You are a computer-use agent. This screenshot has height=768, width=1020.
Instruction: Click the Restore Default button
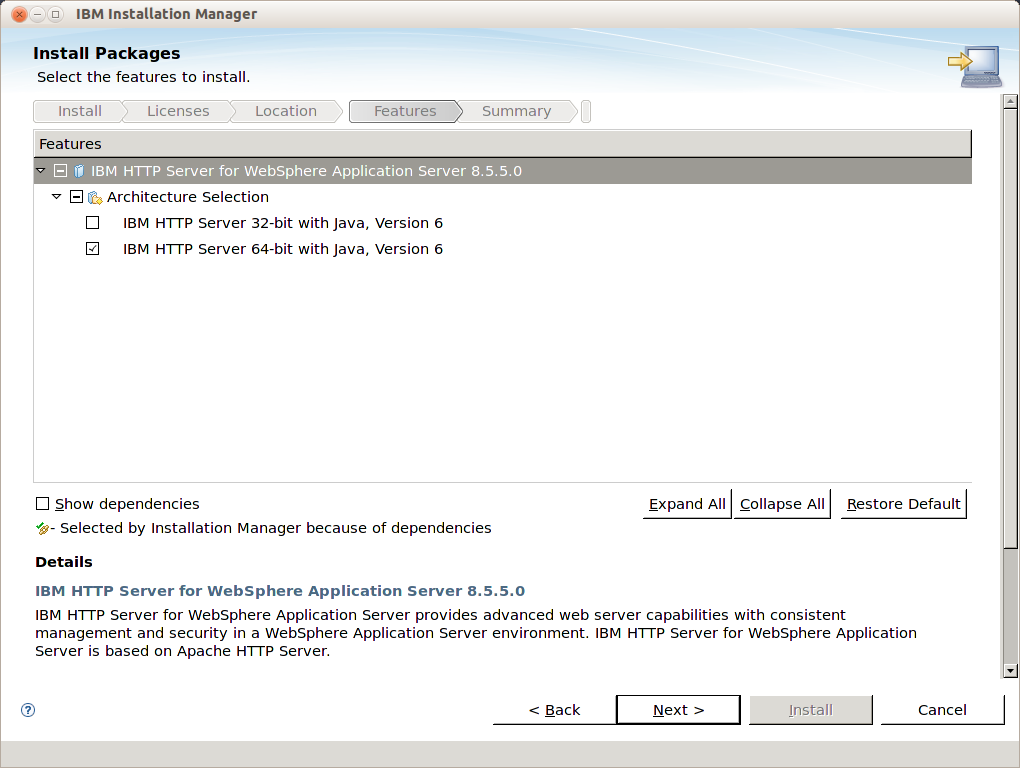tap(904, 504)
